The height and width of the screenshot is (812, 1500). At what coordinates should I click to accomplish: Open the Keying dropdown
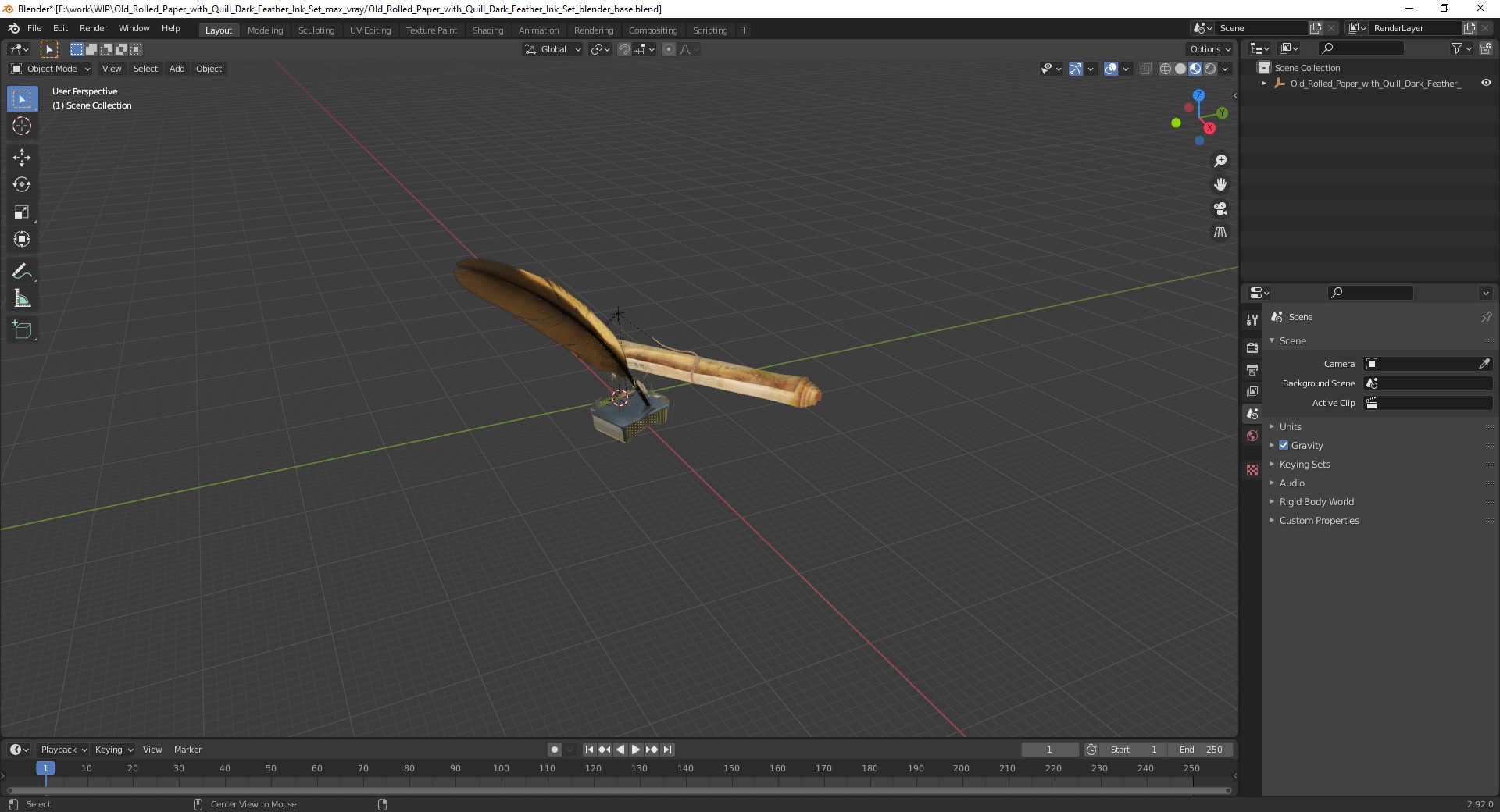coord(113,750)
